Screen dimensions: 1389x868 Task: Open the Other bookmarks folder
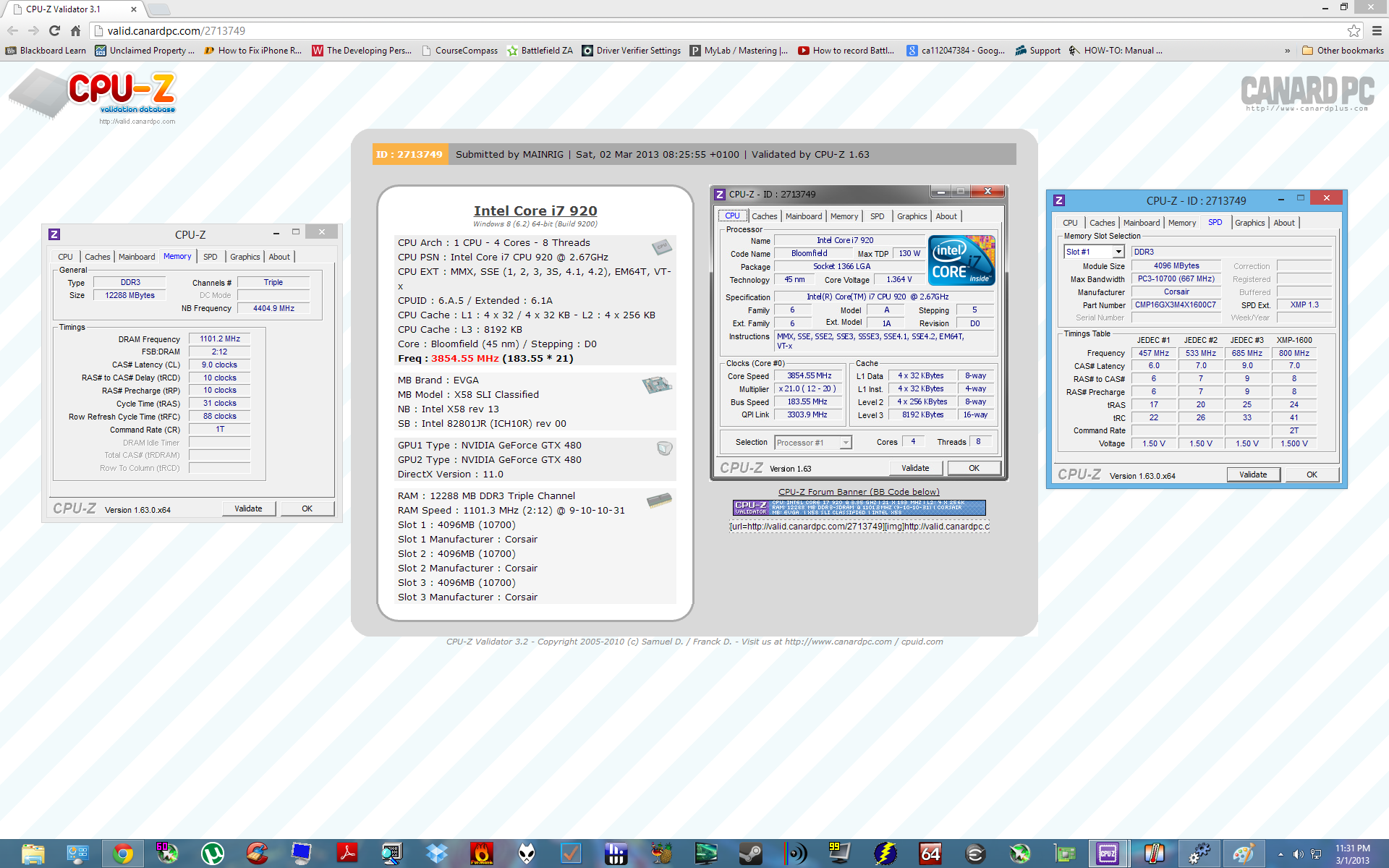tap(1343, 51)
